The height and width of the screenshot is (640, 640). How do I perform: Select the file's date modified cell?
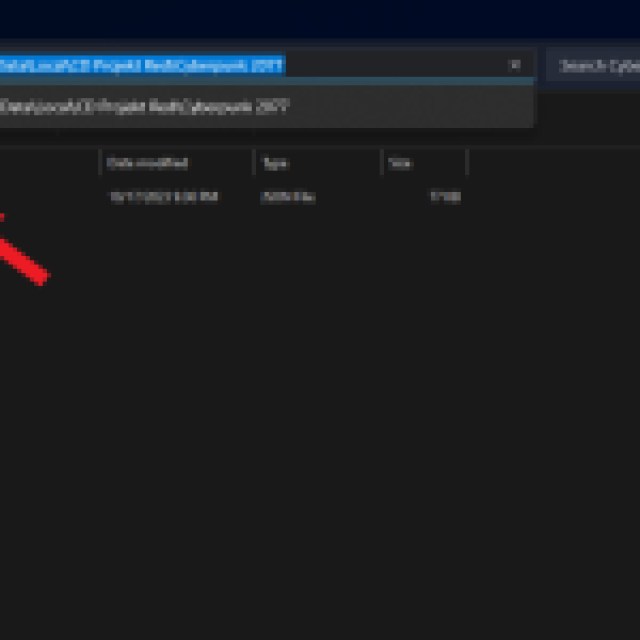click(x=163, y=197)
